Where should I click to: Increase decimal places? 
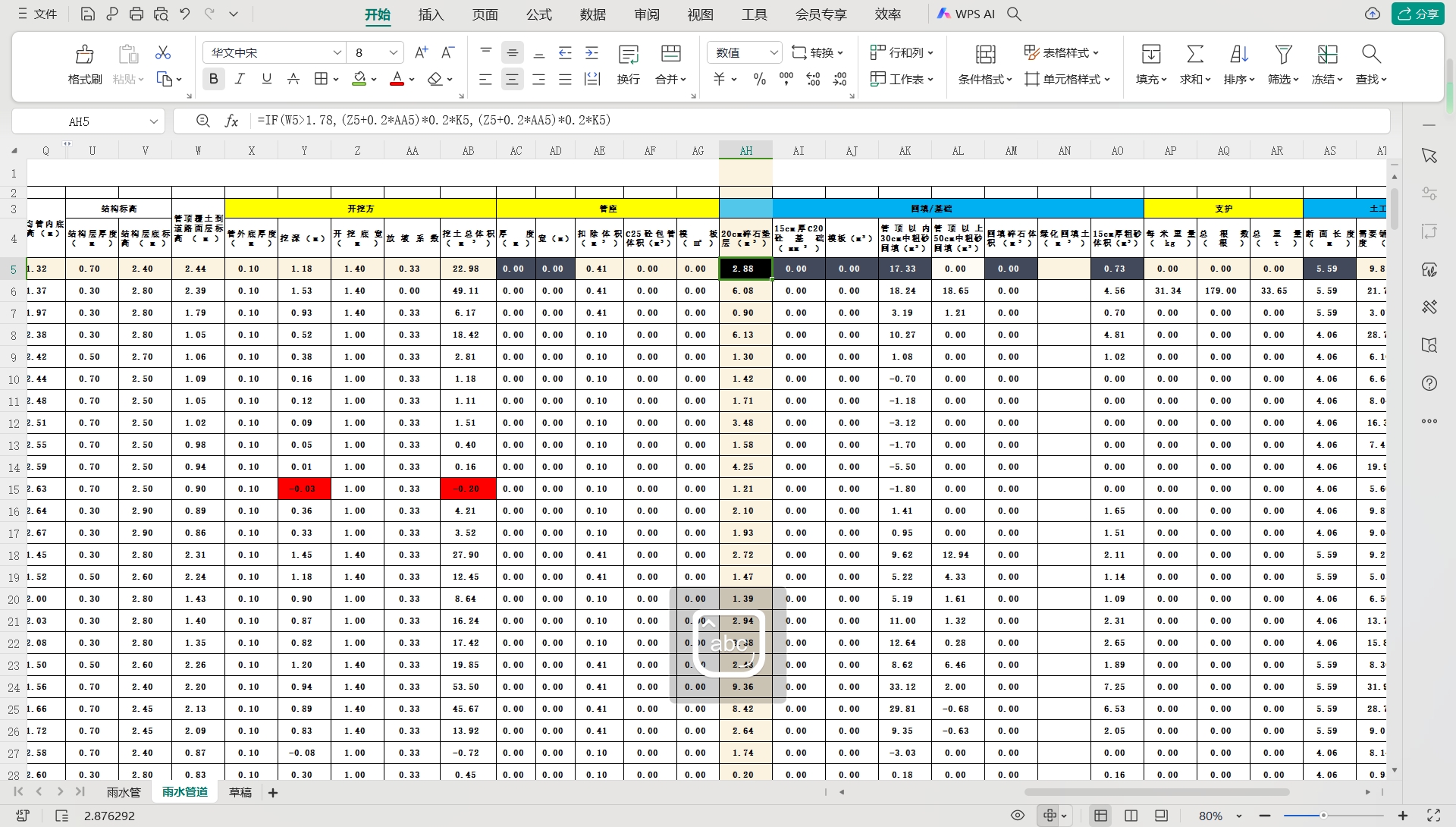pos(813,79)
